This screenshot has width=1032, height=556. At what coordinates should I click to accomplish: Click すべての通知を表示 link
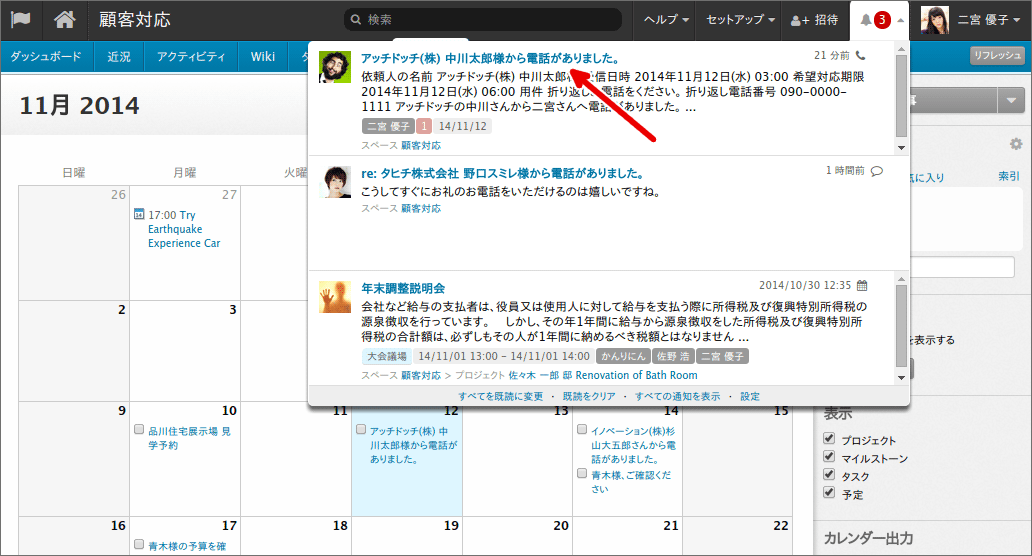tap(677, 396)
